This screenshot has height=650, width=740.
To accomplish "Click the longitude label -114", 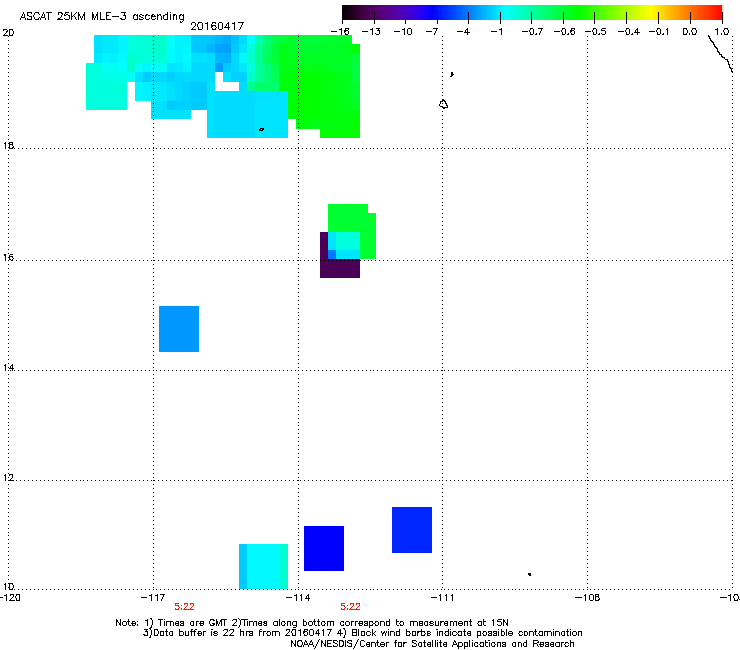I will 298,598.
